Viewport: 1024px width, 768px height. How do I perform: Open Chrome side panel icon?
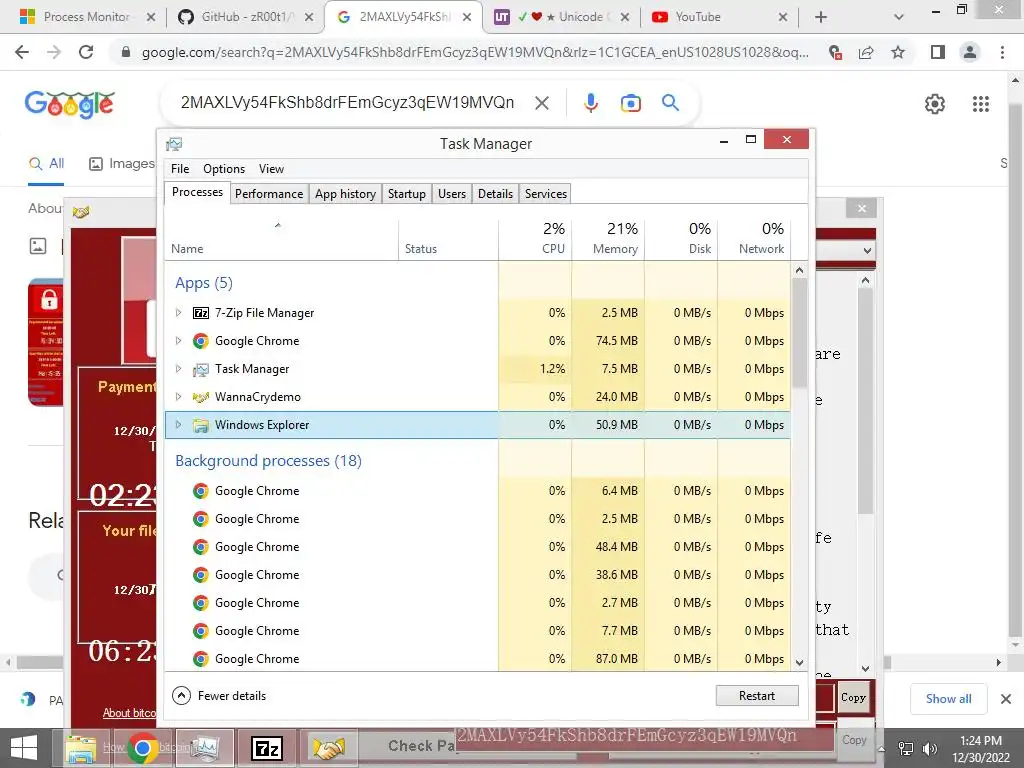coord(938,52)
